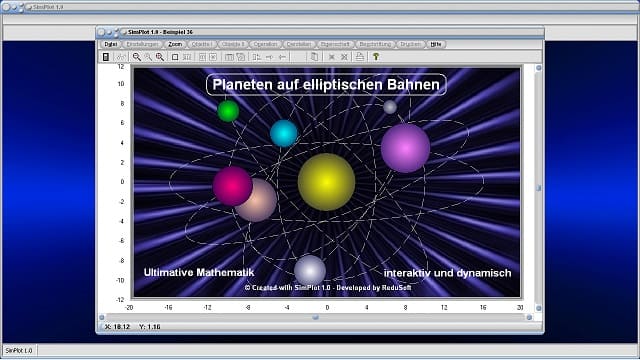Viewport: 640px width, 360px height.
Task: Click the white planet at plot bottom
Action: [310, 270]
